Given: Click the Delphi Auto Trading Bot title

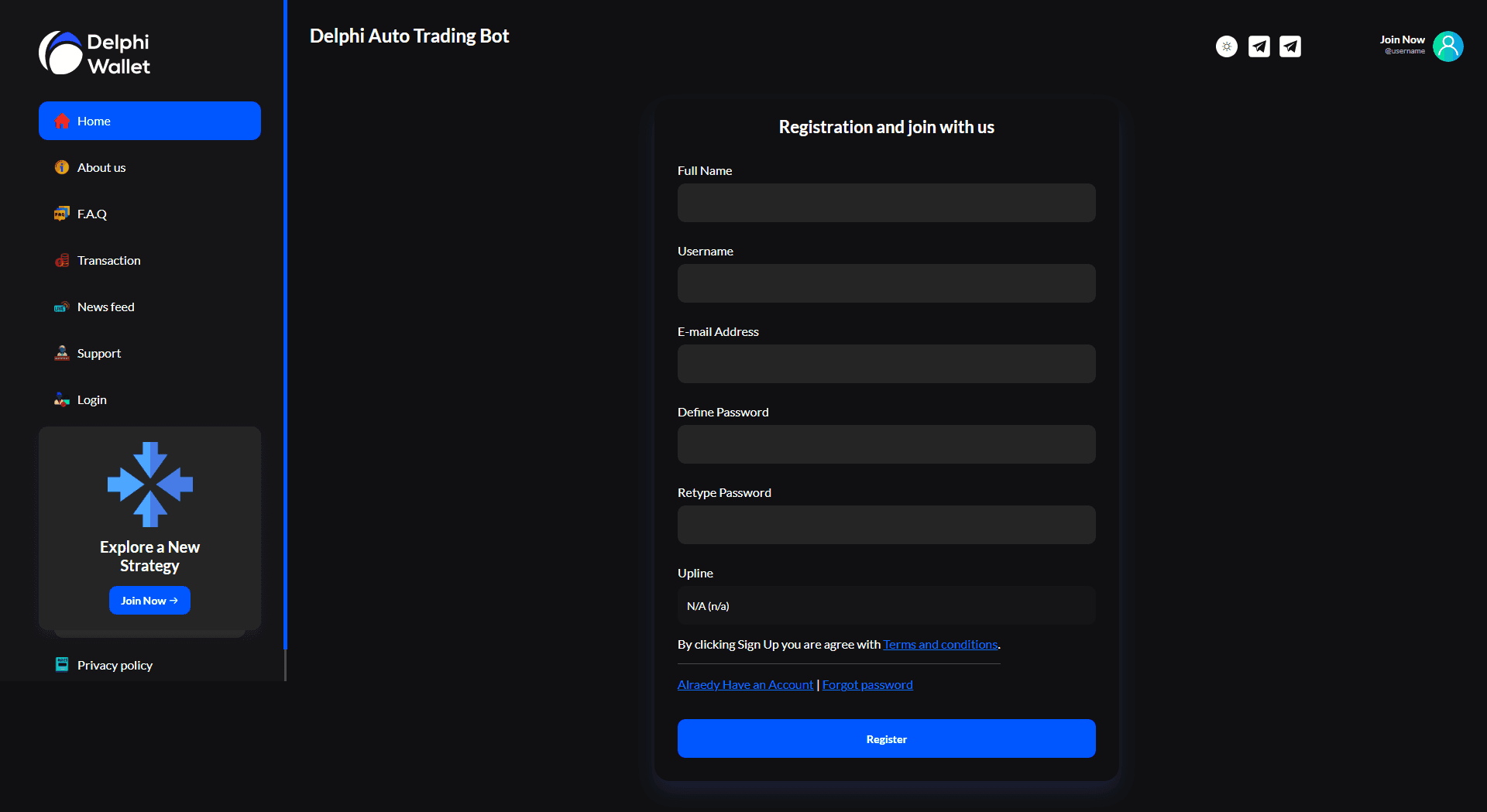Looking at the screenshot, I should (x=409, y=36).
